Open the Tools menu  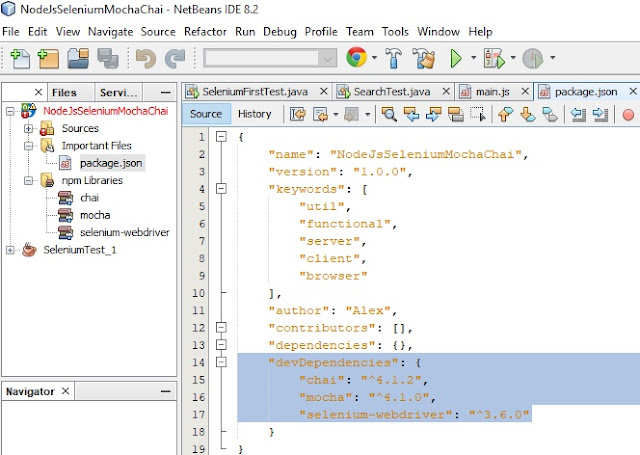[x=395, y=32]
